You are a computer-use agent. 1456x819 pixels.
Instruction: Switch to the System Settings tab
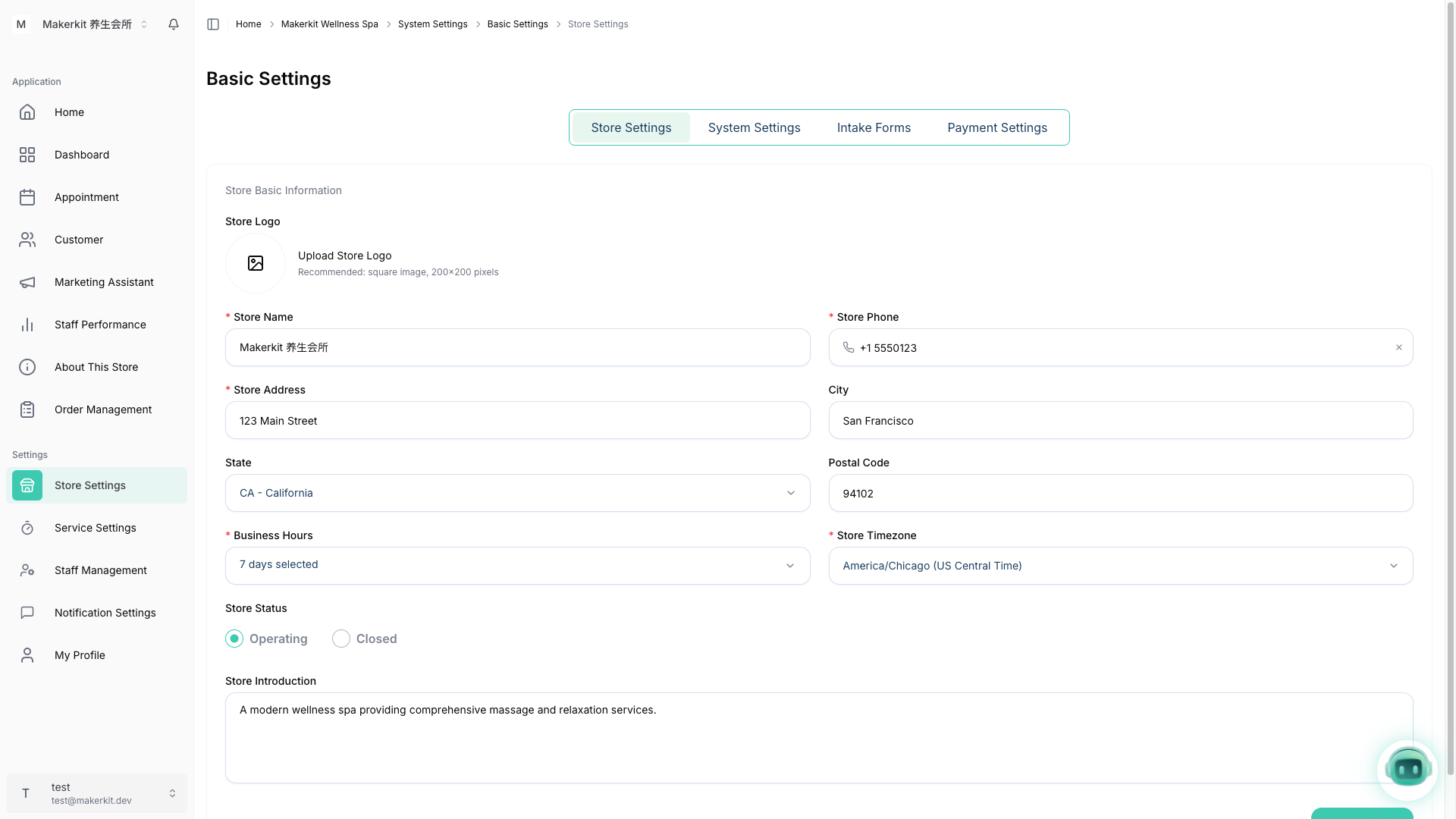coord(754,127)
